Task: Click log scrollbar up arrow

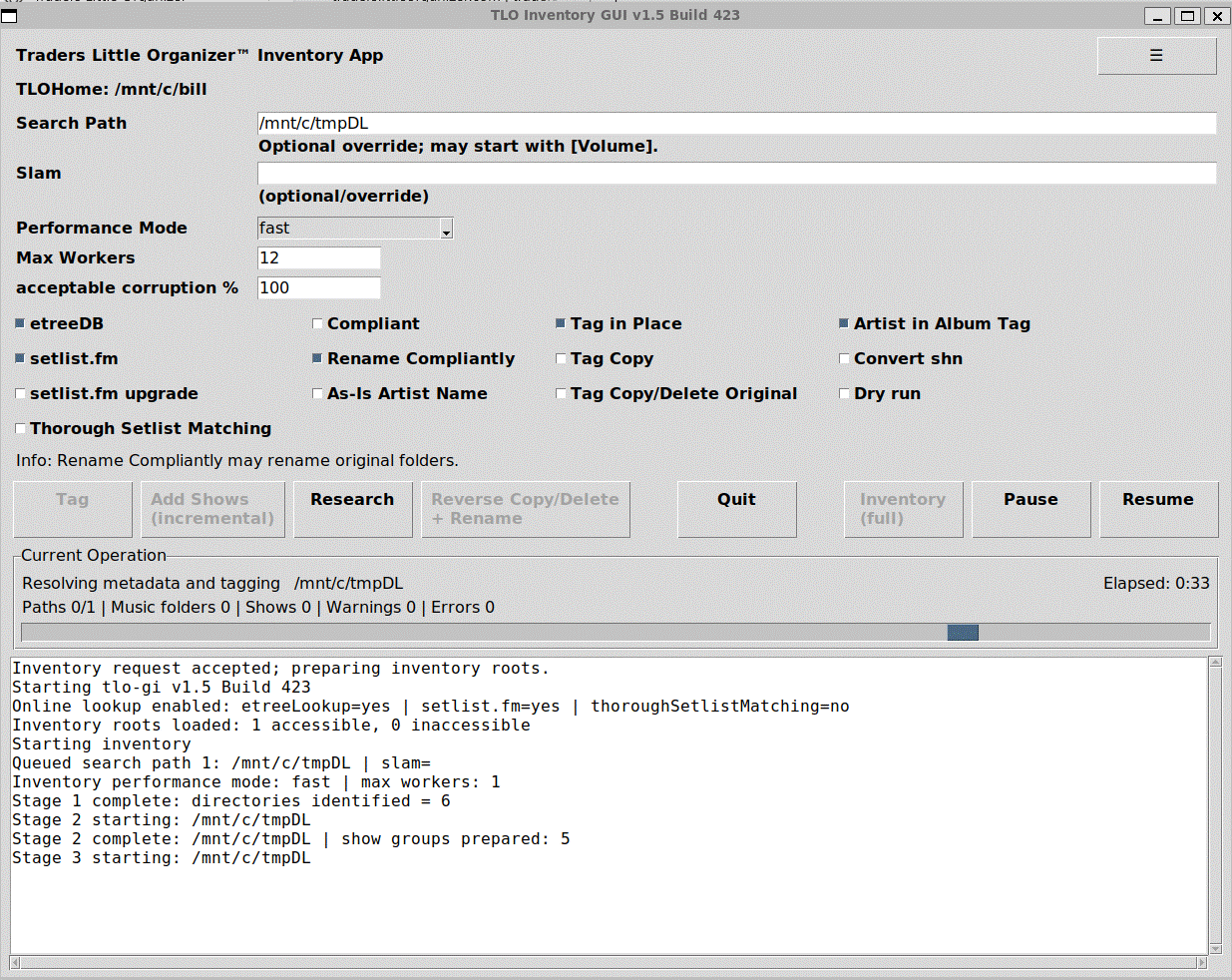Action: [x=1215, y=662]
